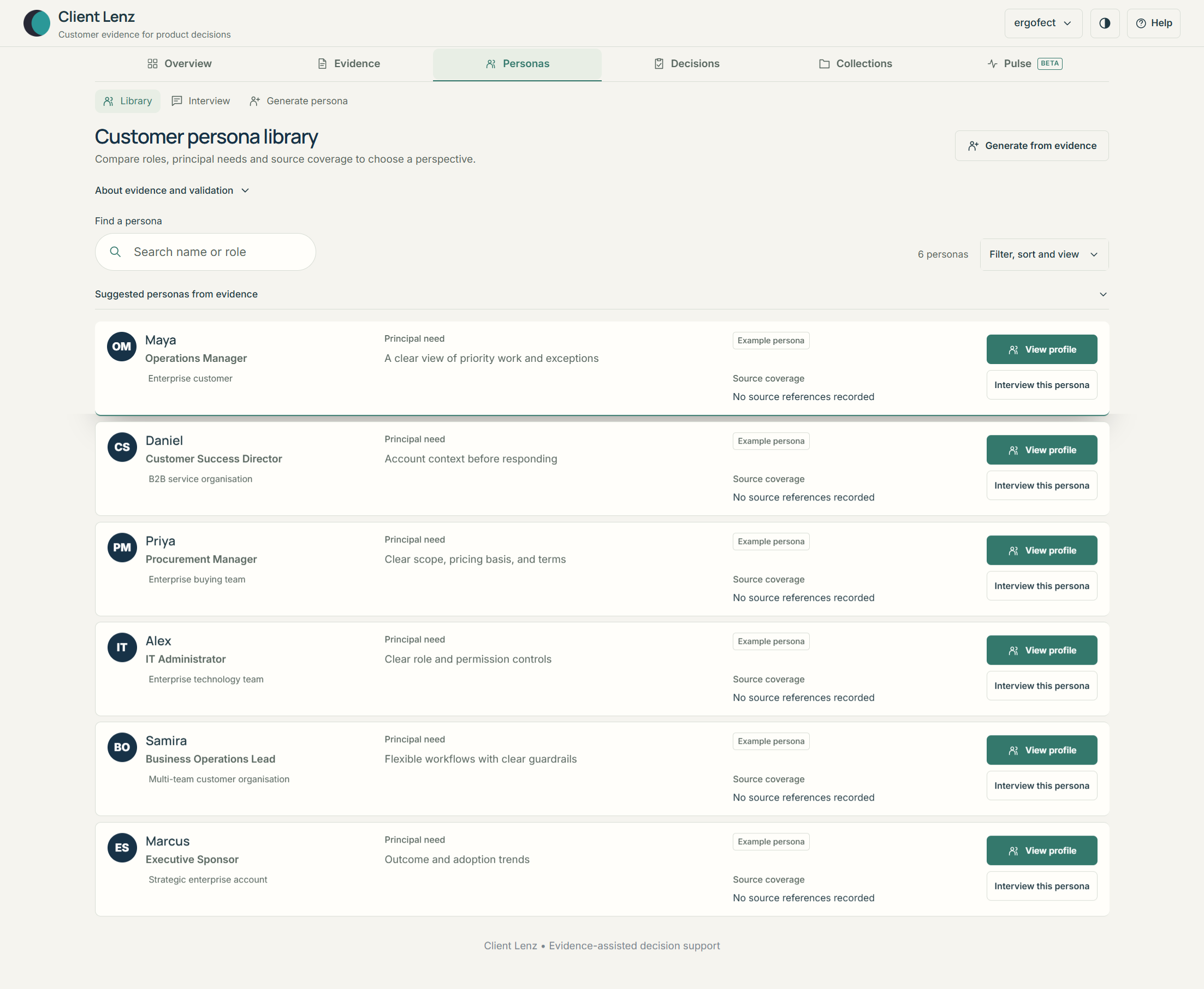Click the Search name or role field

pos(205,252)
